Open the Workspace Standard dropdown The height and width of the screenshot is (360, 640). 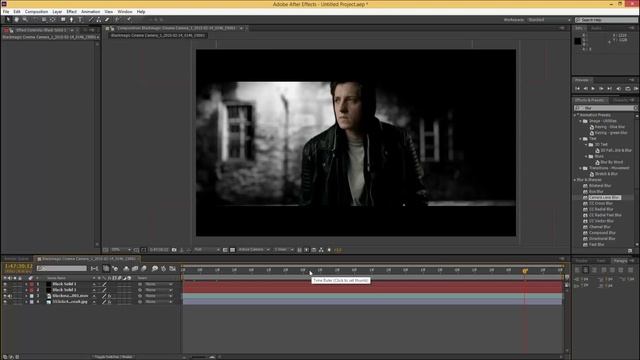(x=549, y=20)
